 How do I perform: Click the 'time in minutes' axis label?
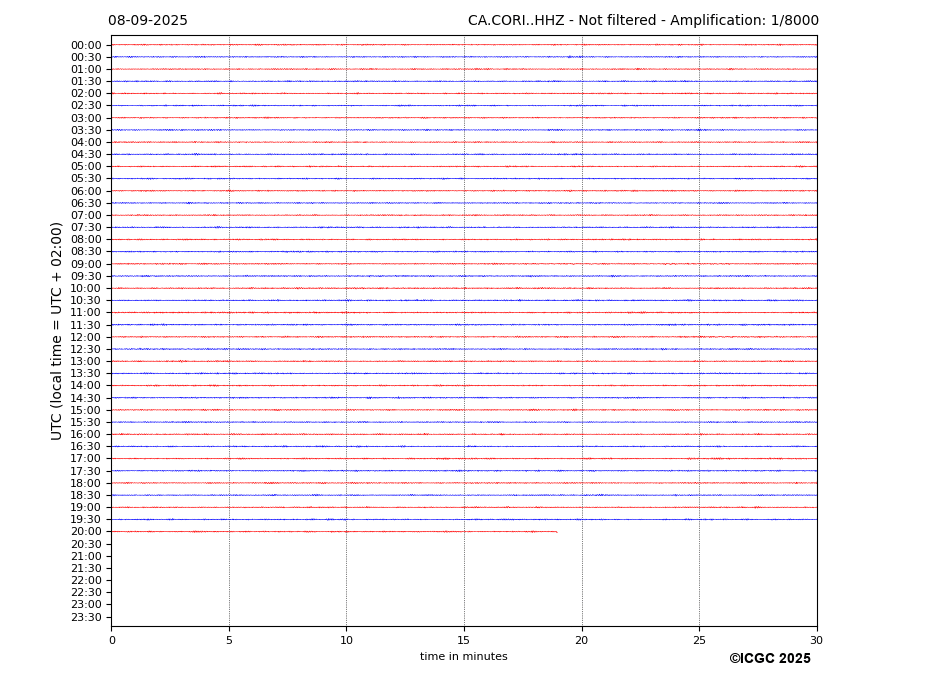pyautogui.click(x=464, y=656)
